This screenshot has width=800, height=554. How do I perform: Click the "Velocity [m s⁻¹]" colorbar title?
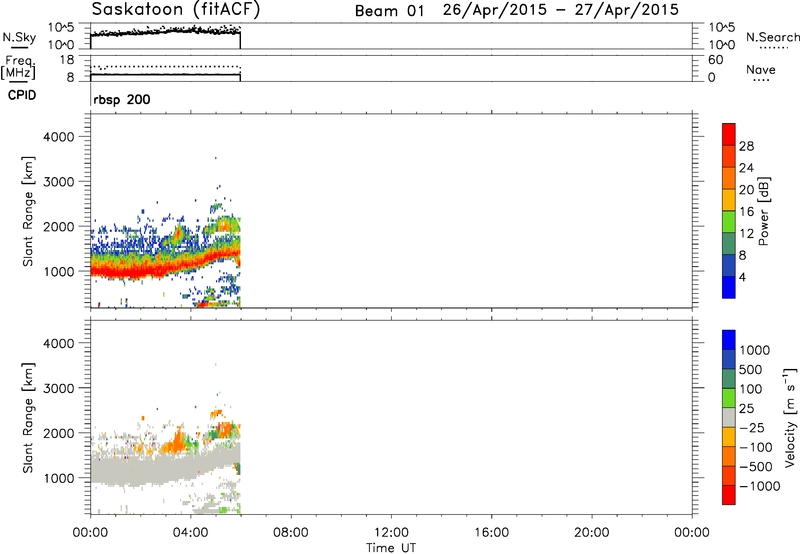click(790, 417)
